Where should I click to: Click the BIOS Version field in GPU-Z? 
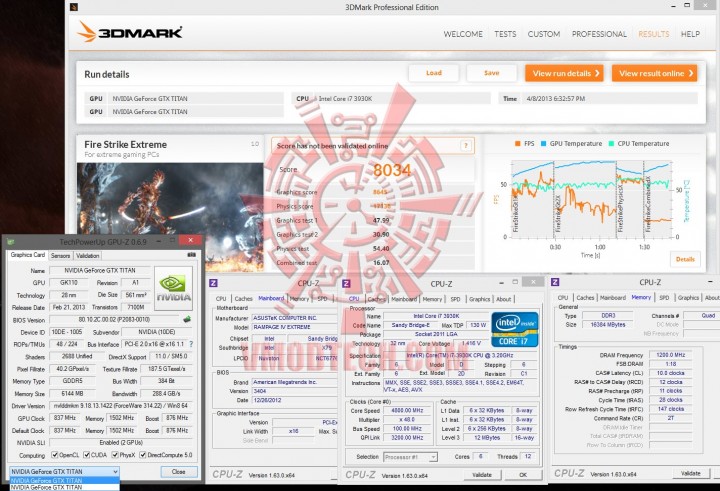tap(114, 320)
